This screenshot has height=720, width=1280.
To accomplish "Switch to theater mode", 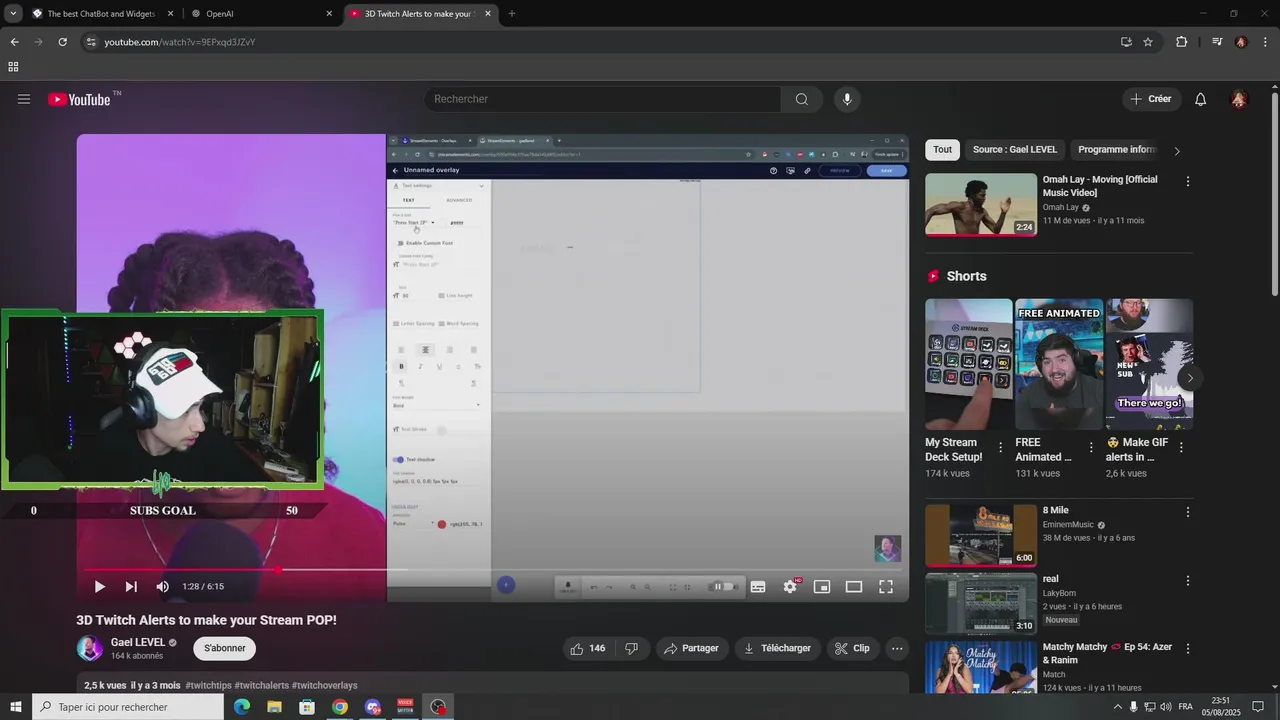I will (x=854, y=587).
